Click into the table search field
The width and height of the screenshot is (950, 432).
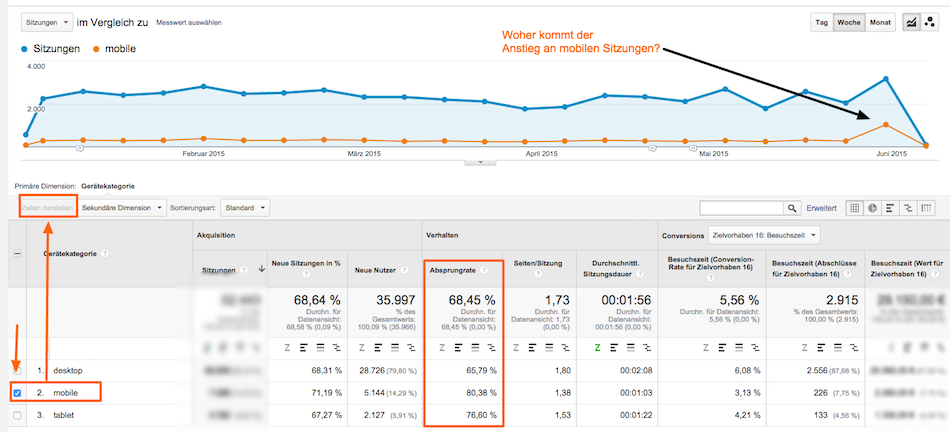click(x=741, y=208)
